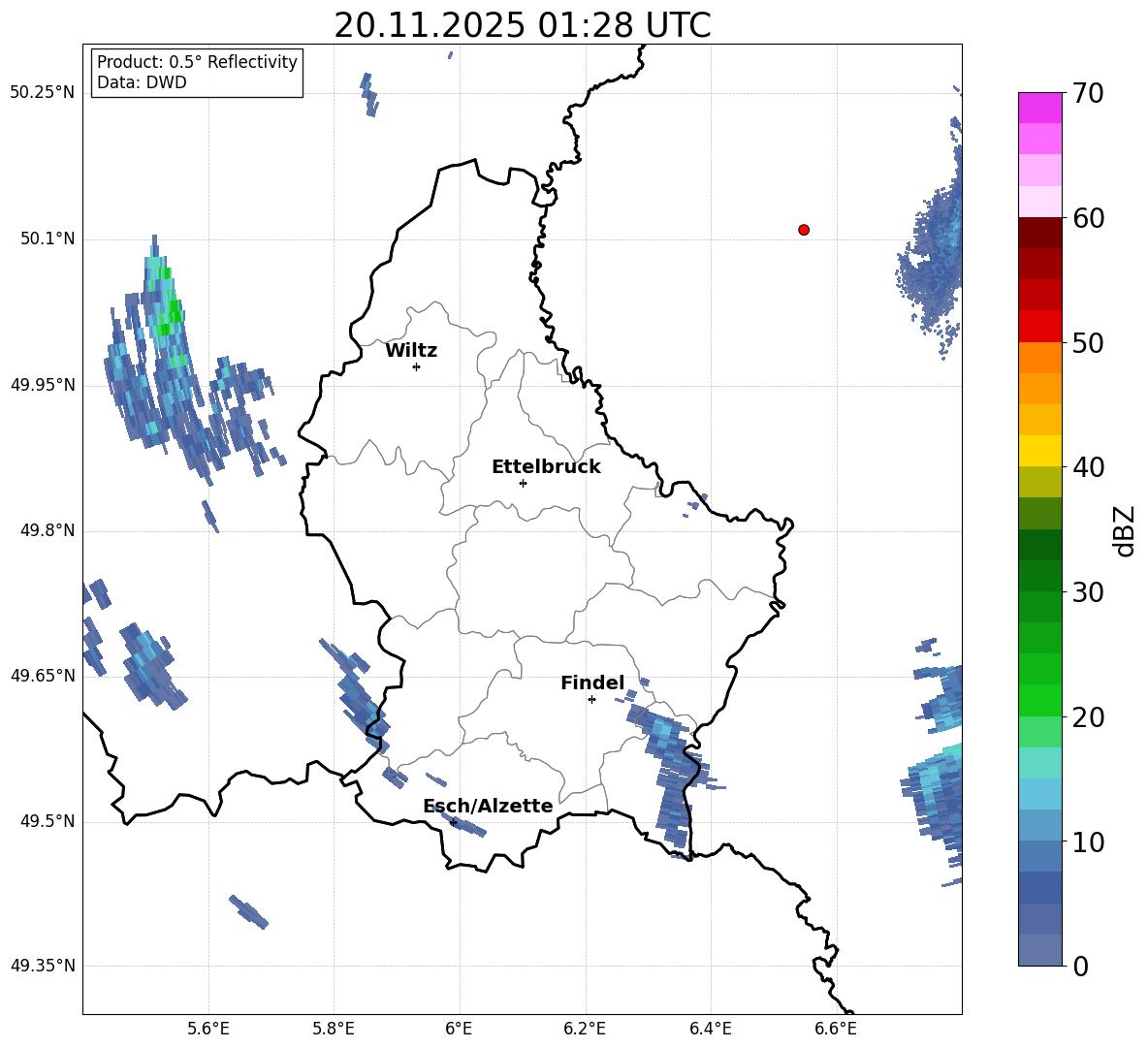Image resolution: width=1148 pixels, height=1048 pixels.
Task: Click the 49.35°N latitude label
Action: (x=42, y=966)
